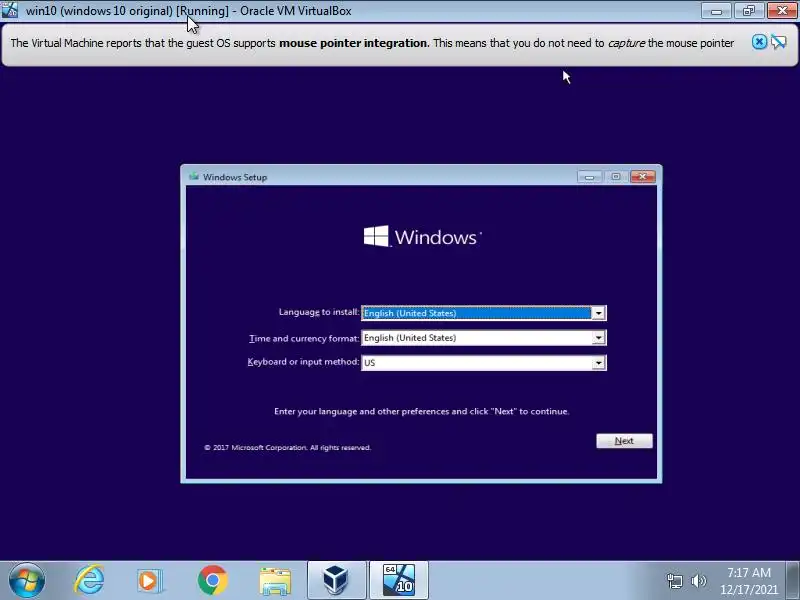
Task: Click the 'Enter your language' instruction text
Action: click(421, 411)
